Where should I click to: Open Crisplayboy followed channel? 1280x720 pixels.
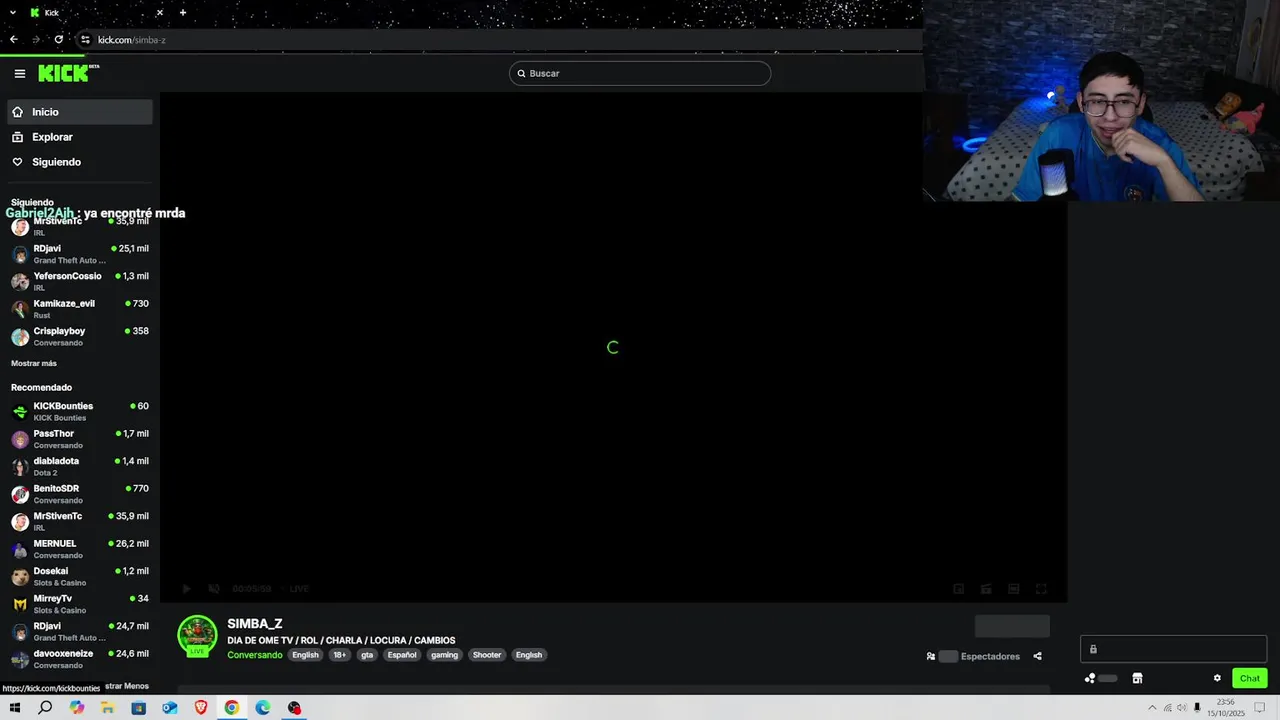(x=80, y=336)
